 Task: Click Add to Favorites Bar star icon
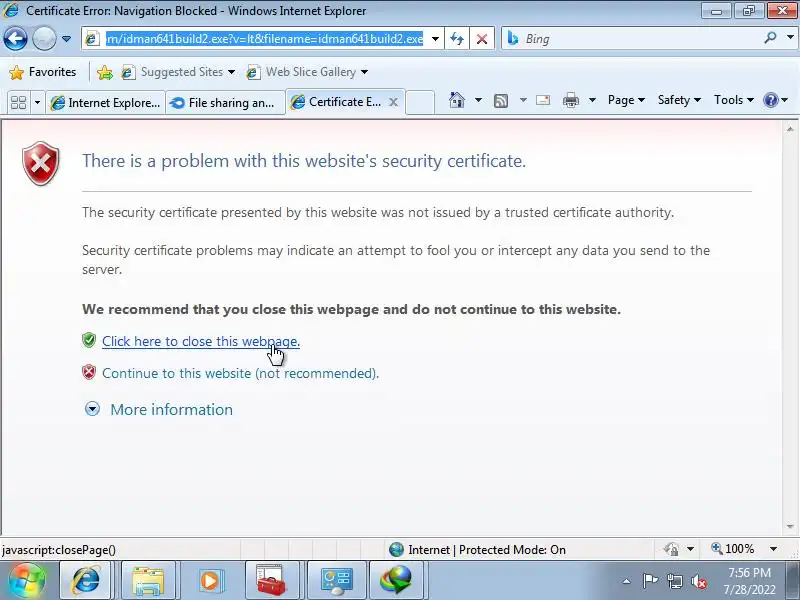click(105, 72)
